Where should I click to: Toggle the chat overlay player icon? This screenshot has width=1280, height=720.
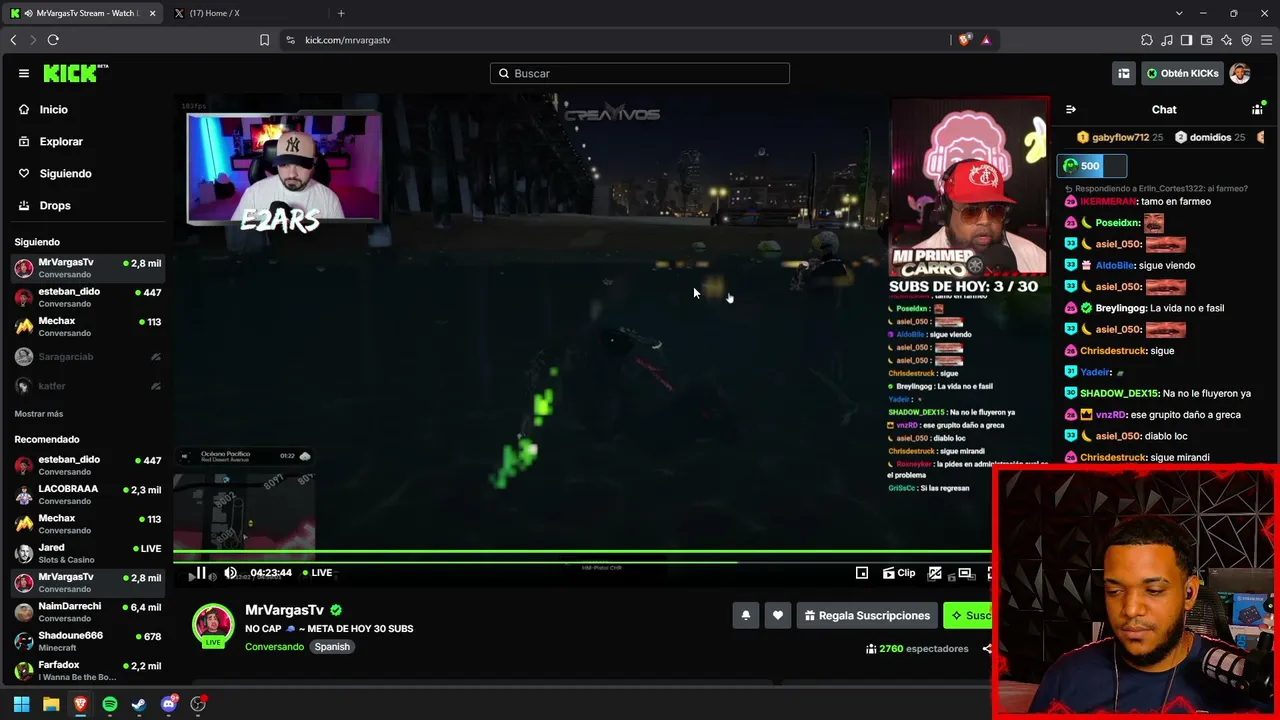click(935, 573)
